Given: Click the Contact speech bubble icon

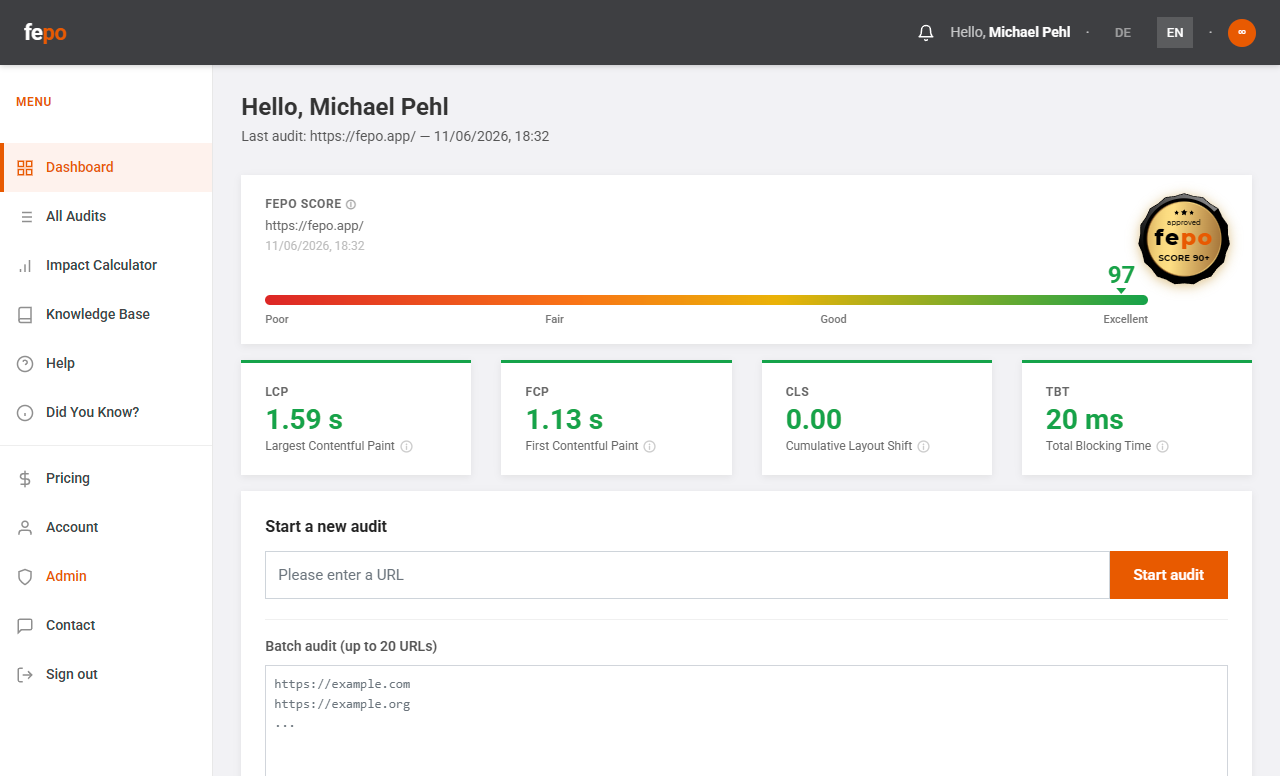Looking at the screenshot, I should click(25, 625).
